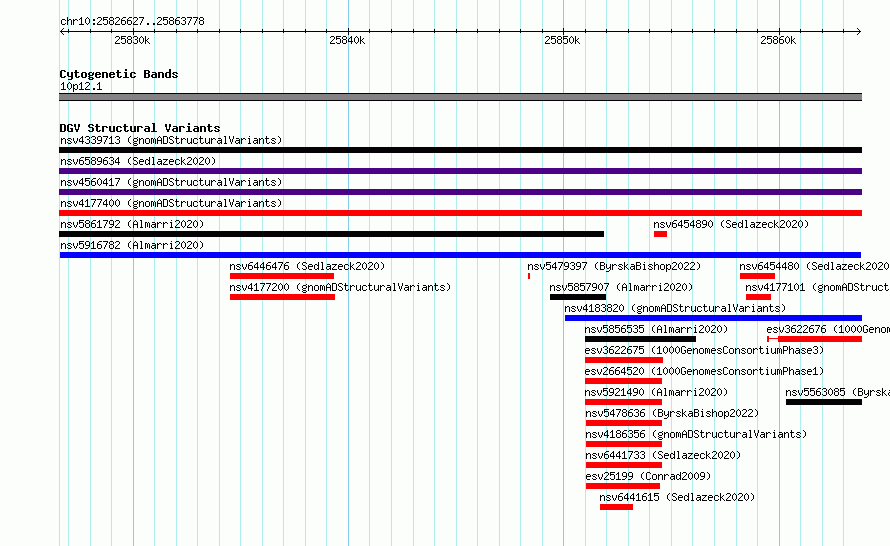Click the DGV Structural Variants track title

(x=140, y=128)
